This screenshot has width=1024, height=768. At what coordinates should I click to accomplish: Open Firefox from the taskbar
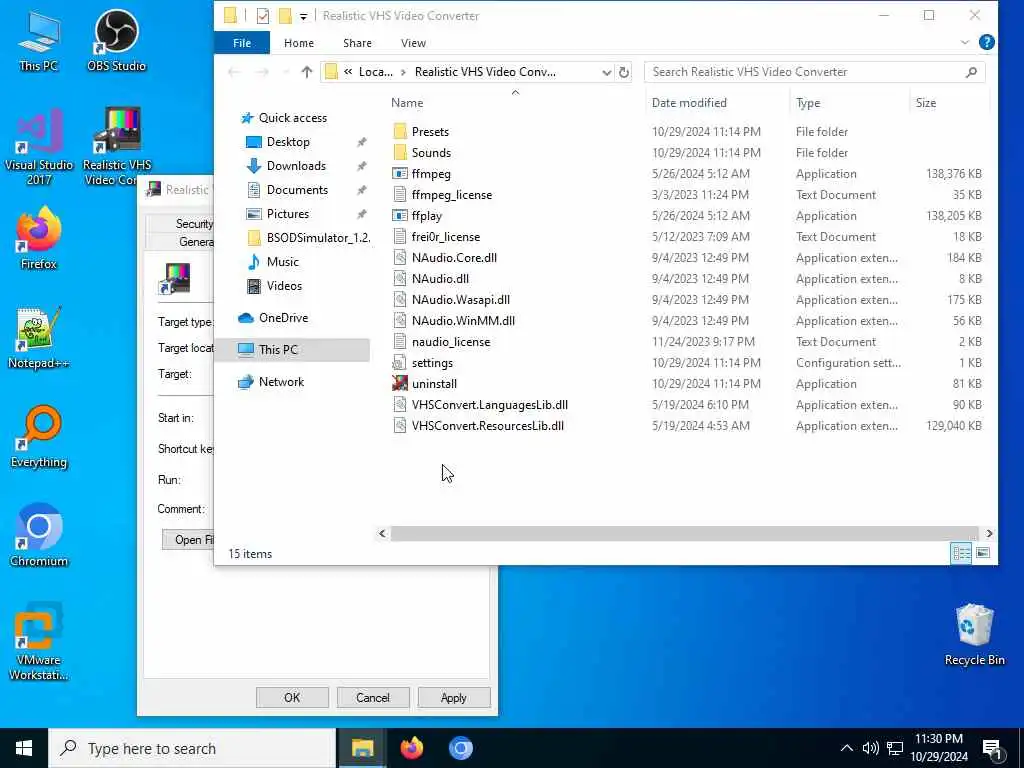click(411, 748)
